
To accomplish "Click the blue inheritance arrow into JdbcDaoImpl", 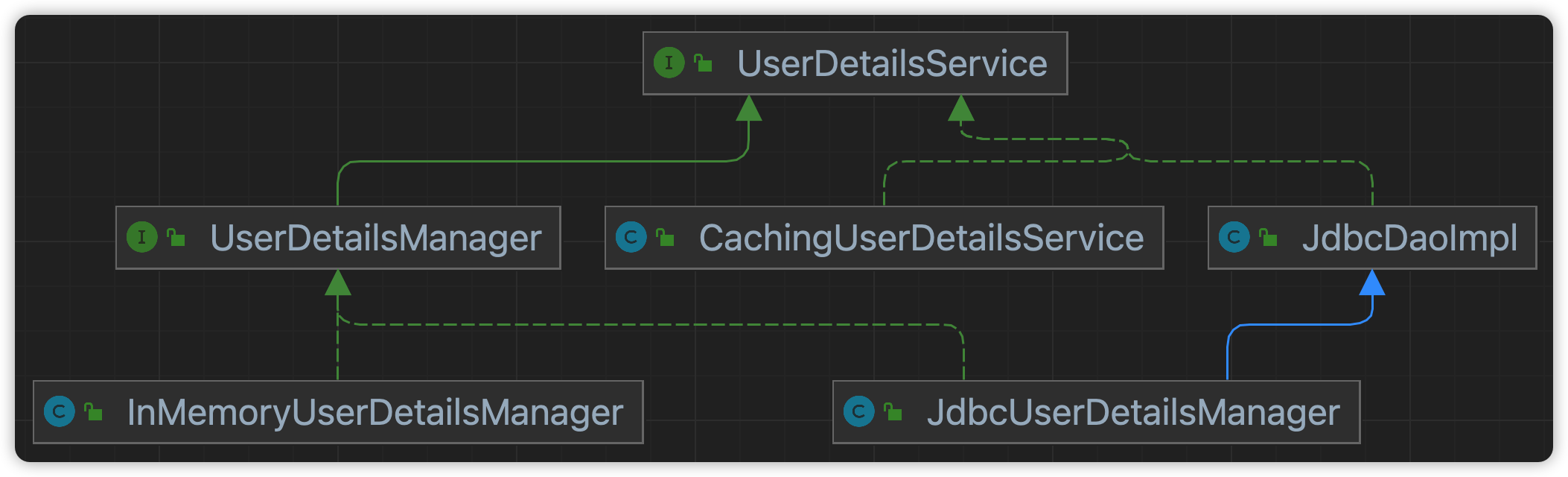I will [1372, 282].
